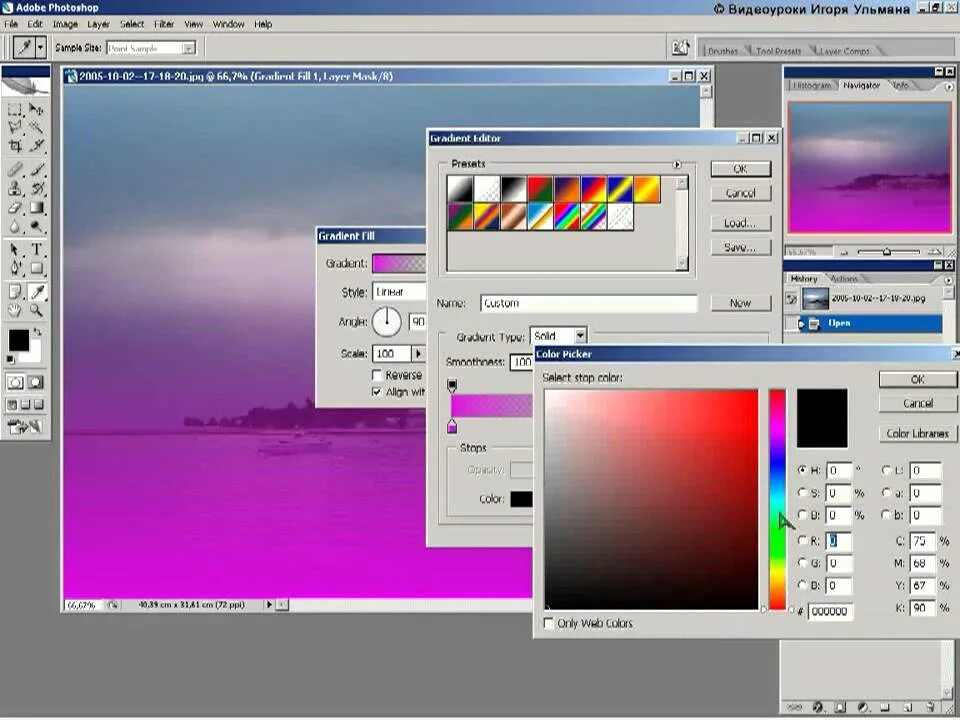Select the Slice tool
This screenshot has height=720, width=960.
[x=37, y=146]
